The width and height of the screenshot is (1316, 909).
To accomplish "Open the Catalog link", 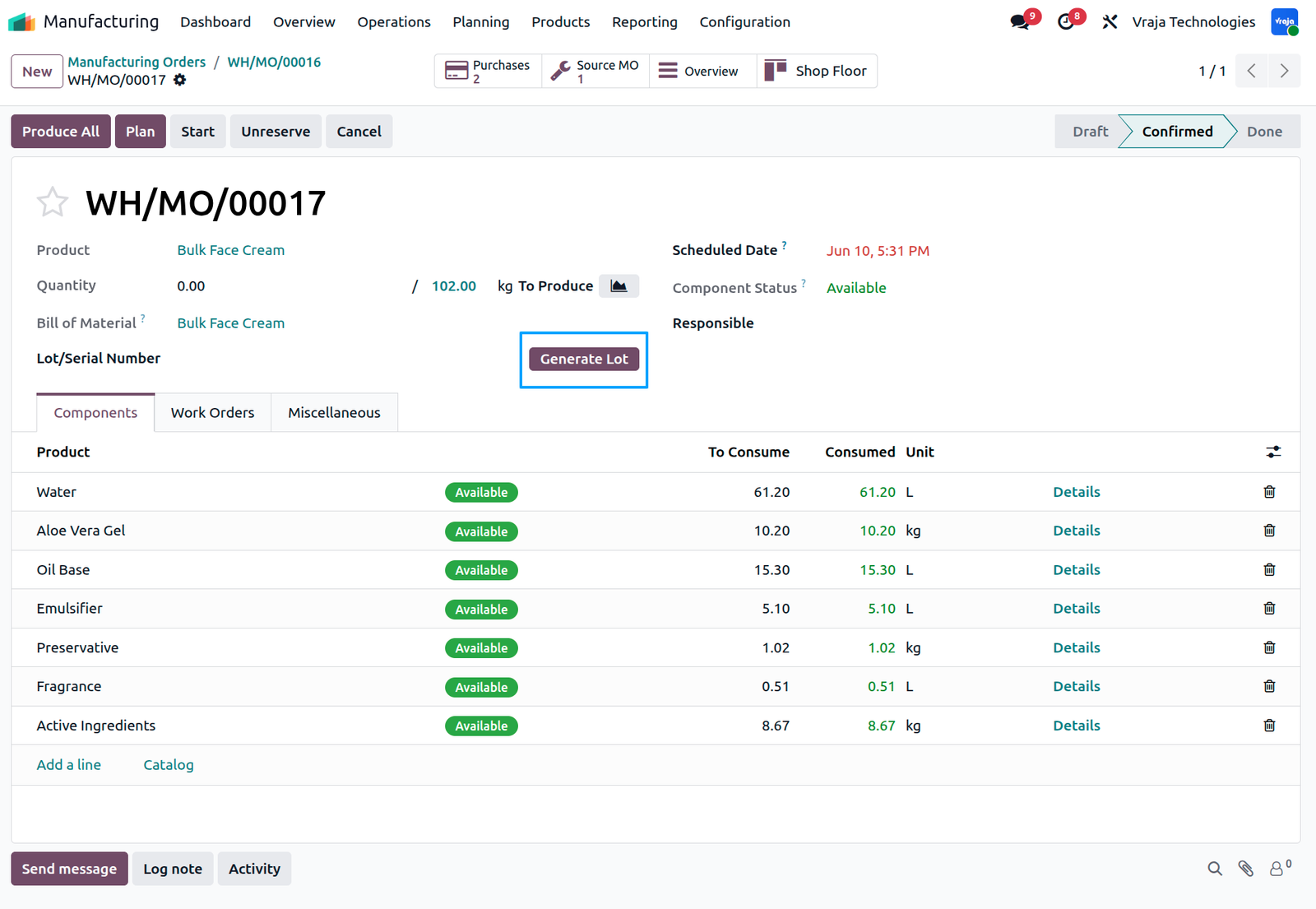I will 169,765.
